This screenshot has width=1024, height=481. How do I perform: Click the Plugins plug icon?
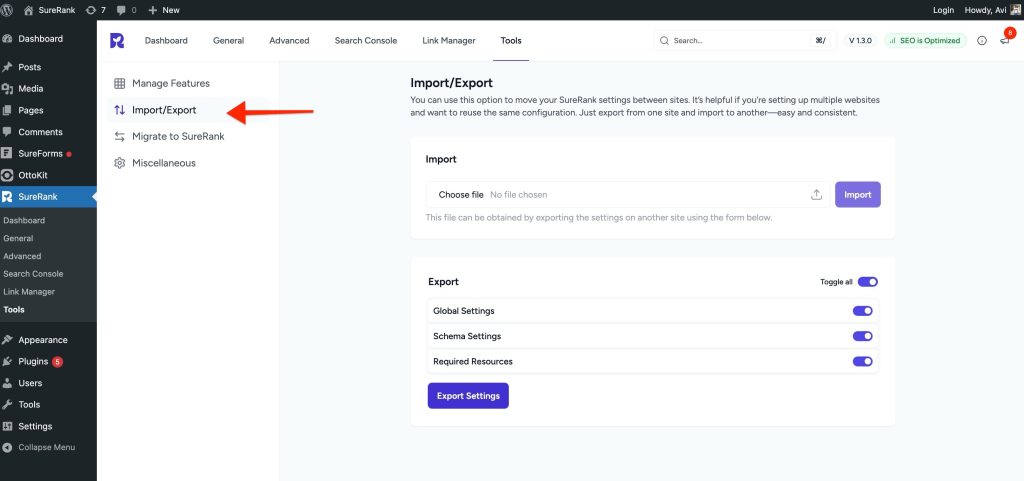7,362
